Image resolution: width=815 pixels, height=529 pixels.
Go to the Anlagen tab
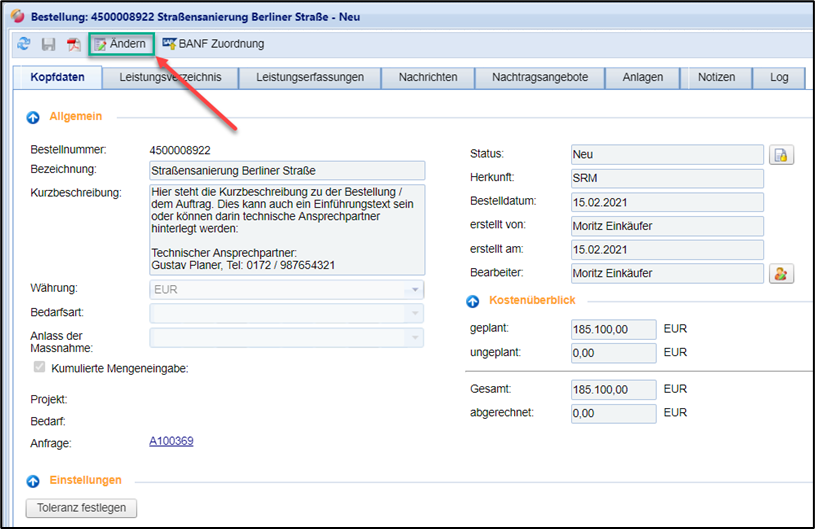pyautogui.click(x=643, y=77)
